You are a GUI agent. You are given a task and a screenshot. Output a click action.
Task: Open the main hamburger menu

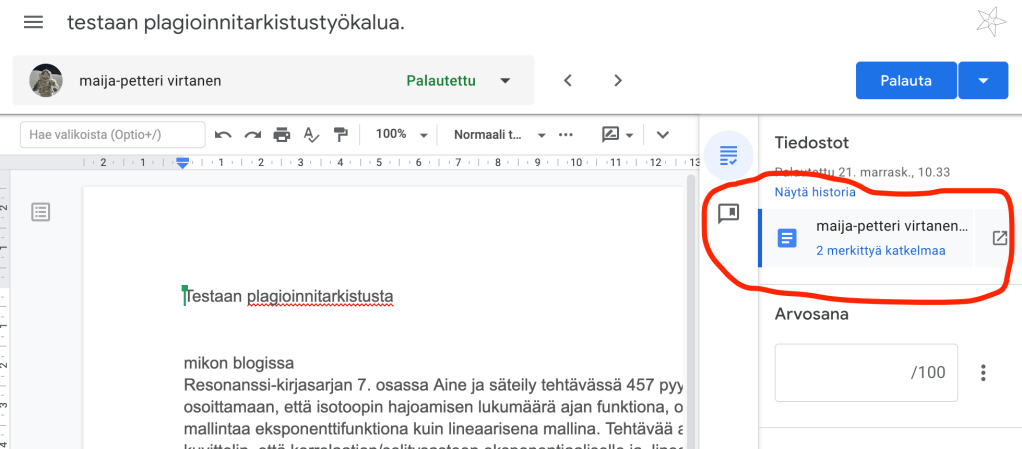click(x=33, y=22)
